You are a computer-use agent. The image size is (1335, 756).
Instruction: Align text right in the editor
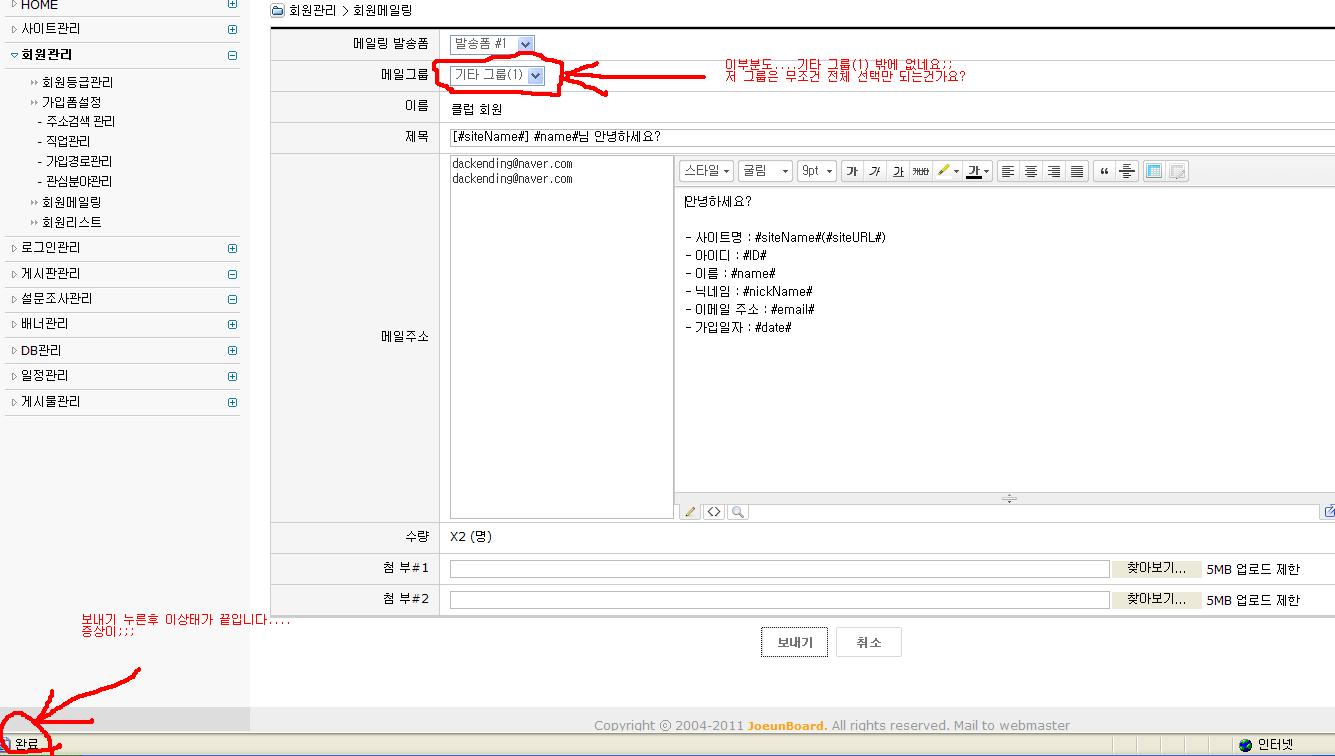coord(1054,171)
